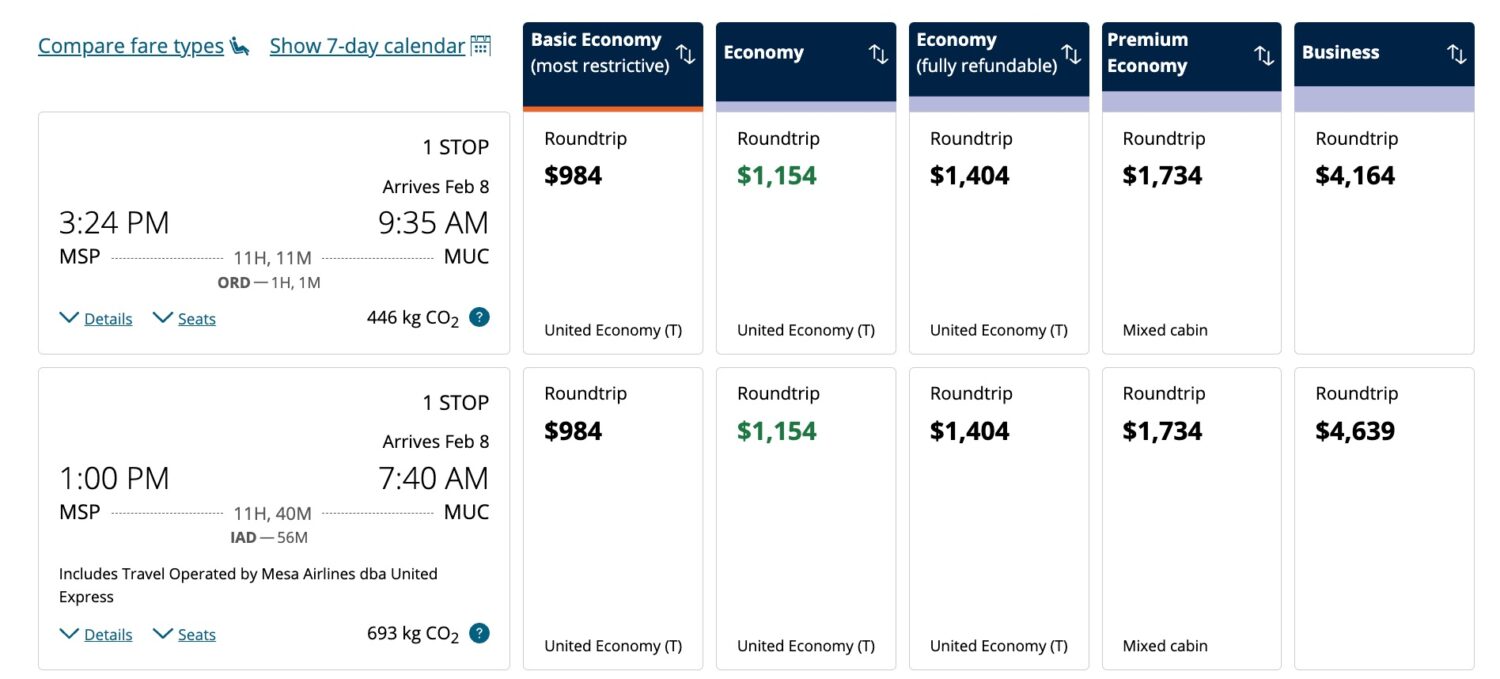Click the sort arrows on Basic Economy column

coord(685,54)
